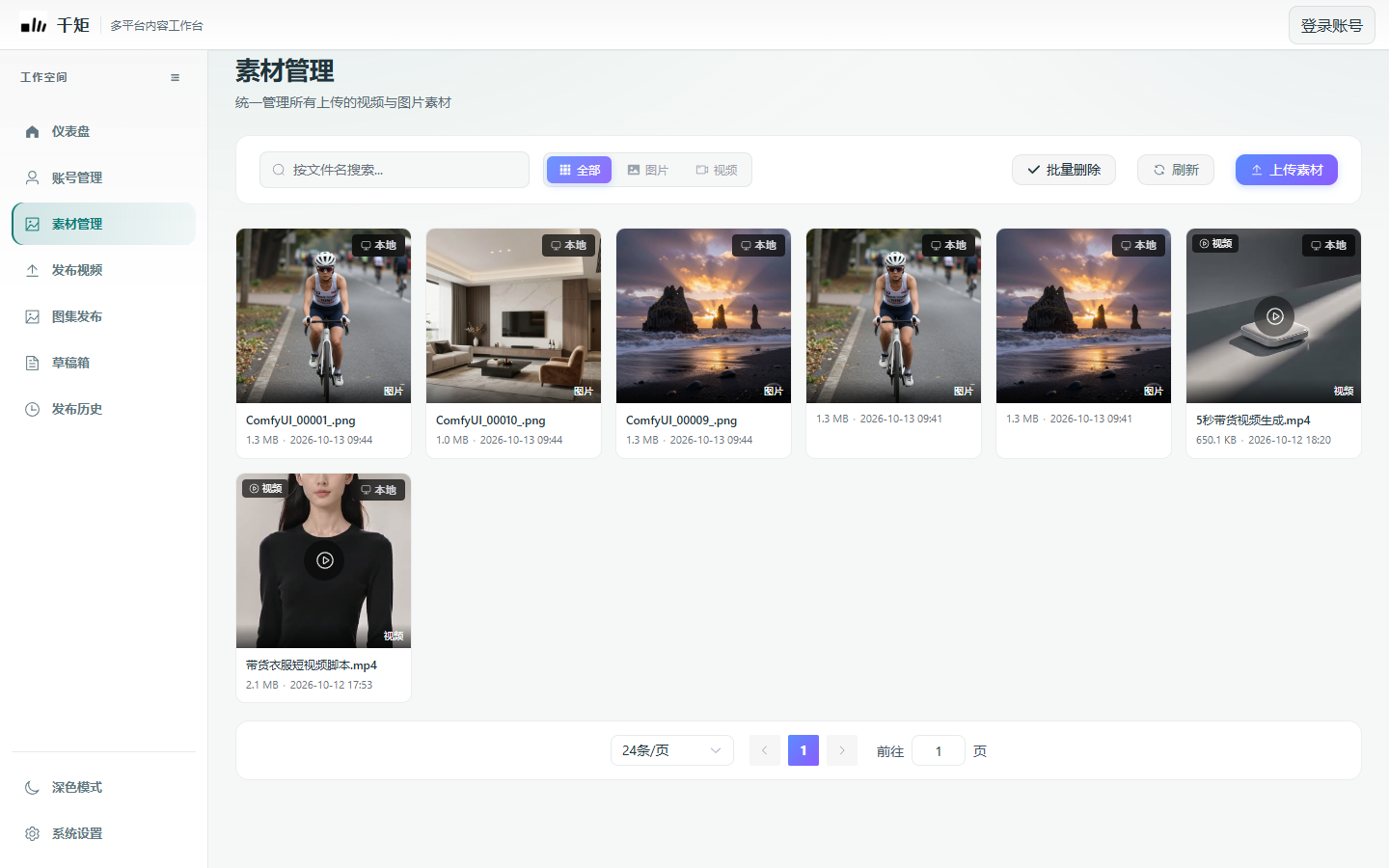Filter materials by 视频 tab
Screen dimensions: 1389x868
click(717, 170)
